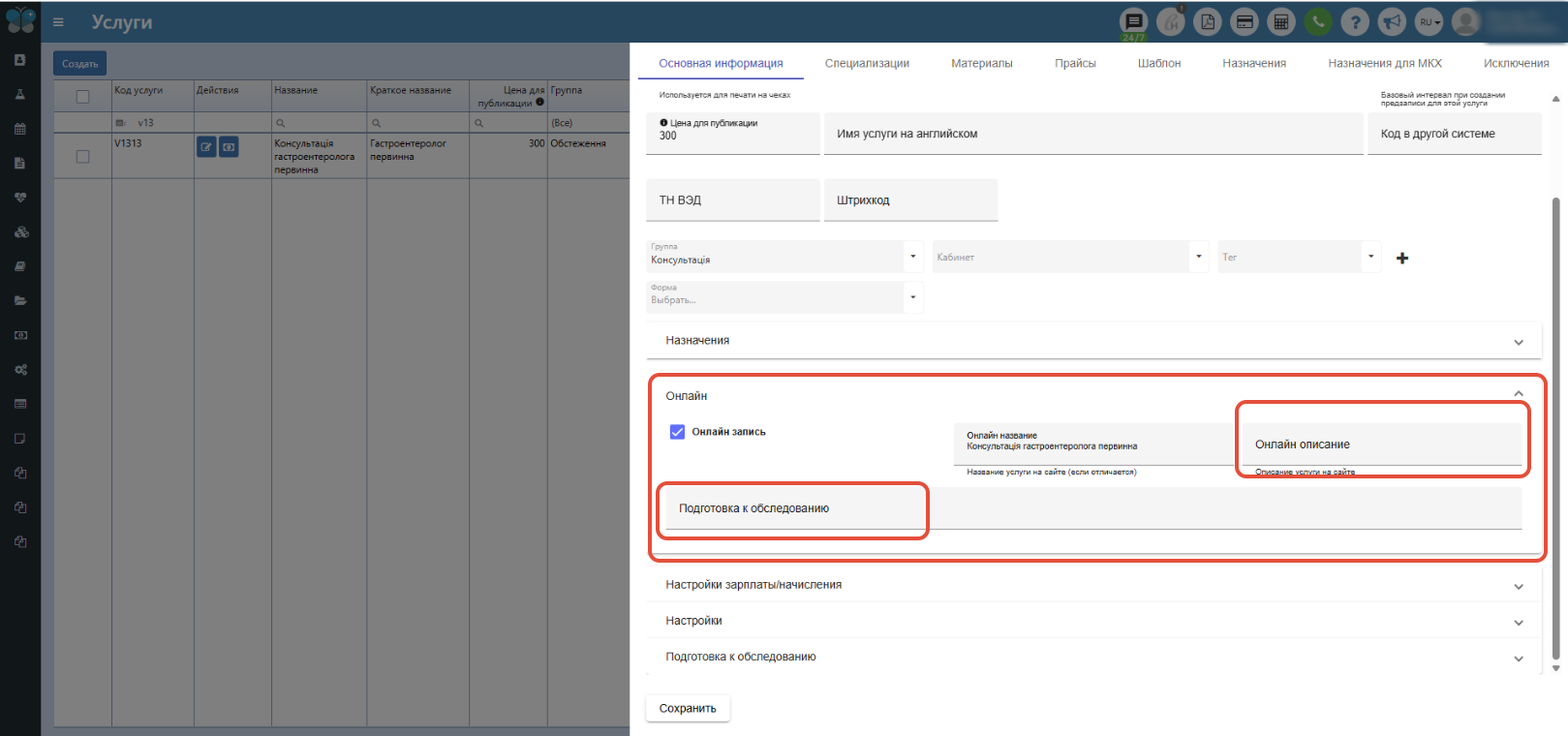Open the heartbeat icon in sidebar

(20, 198)
